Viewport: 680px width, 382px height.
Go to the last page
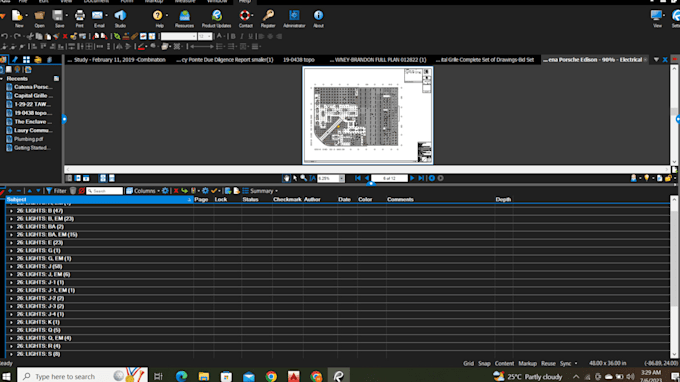point(421,178)
